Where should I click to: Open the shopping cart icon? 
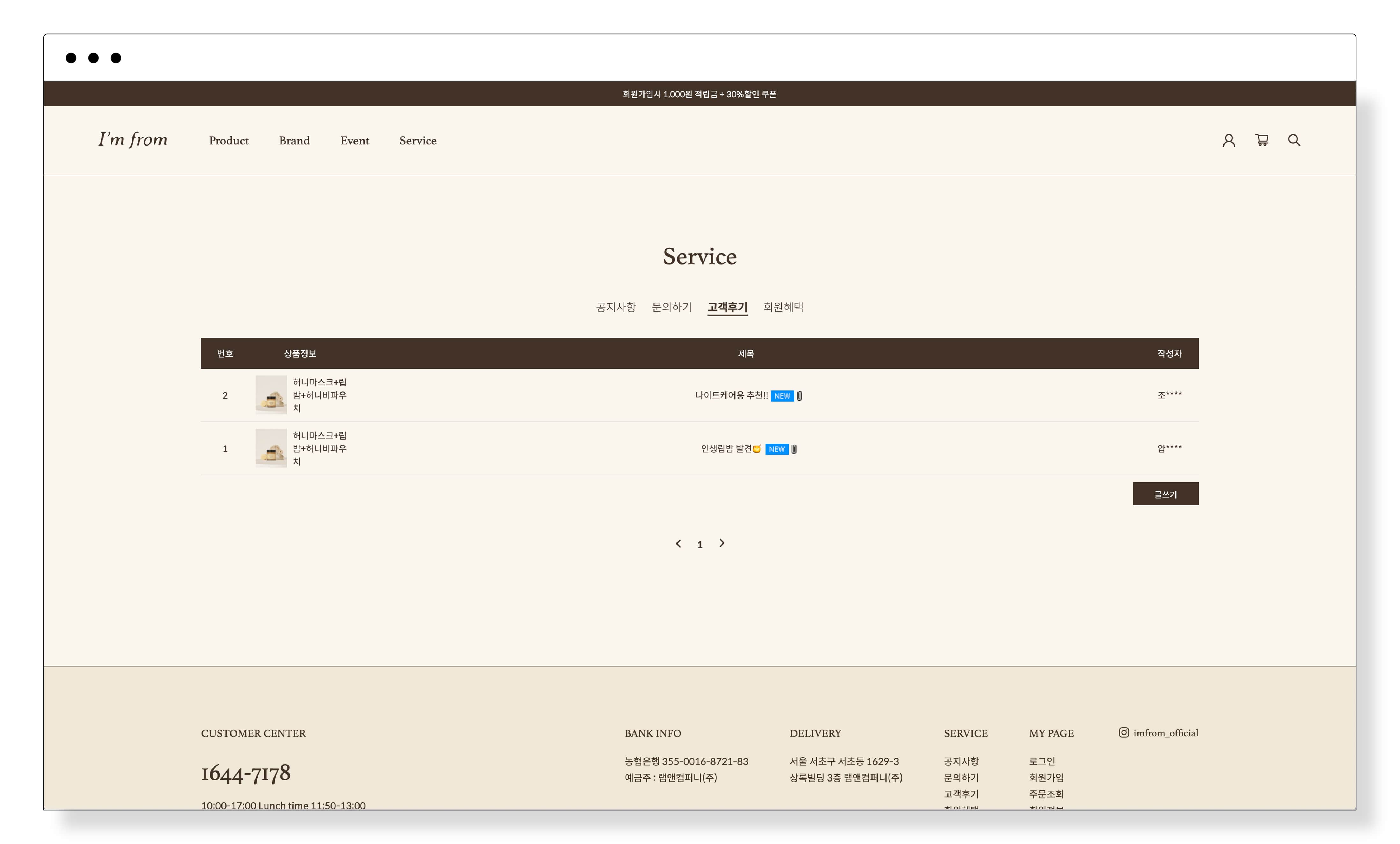tap(1261, 140)
